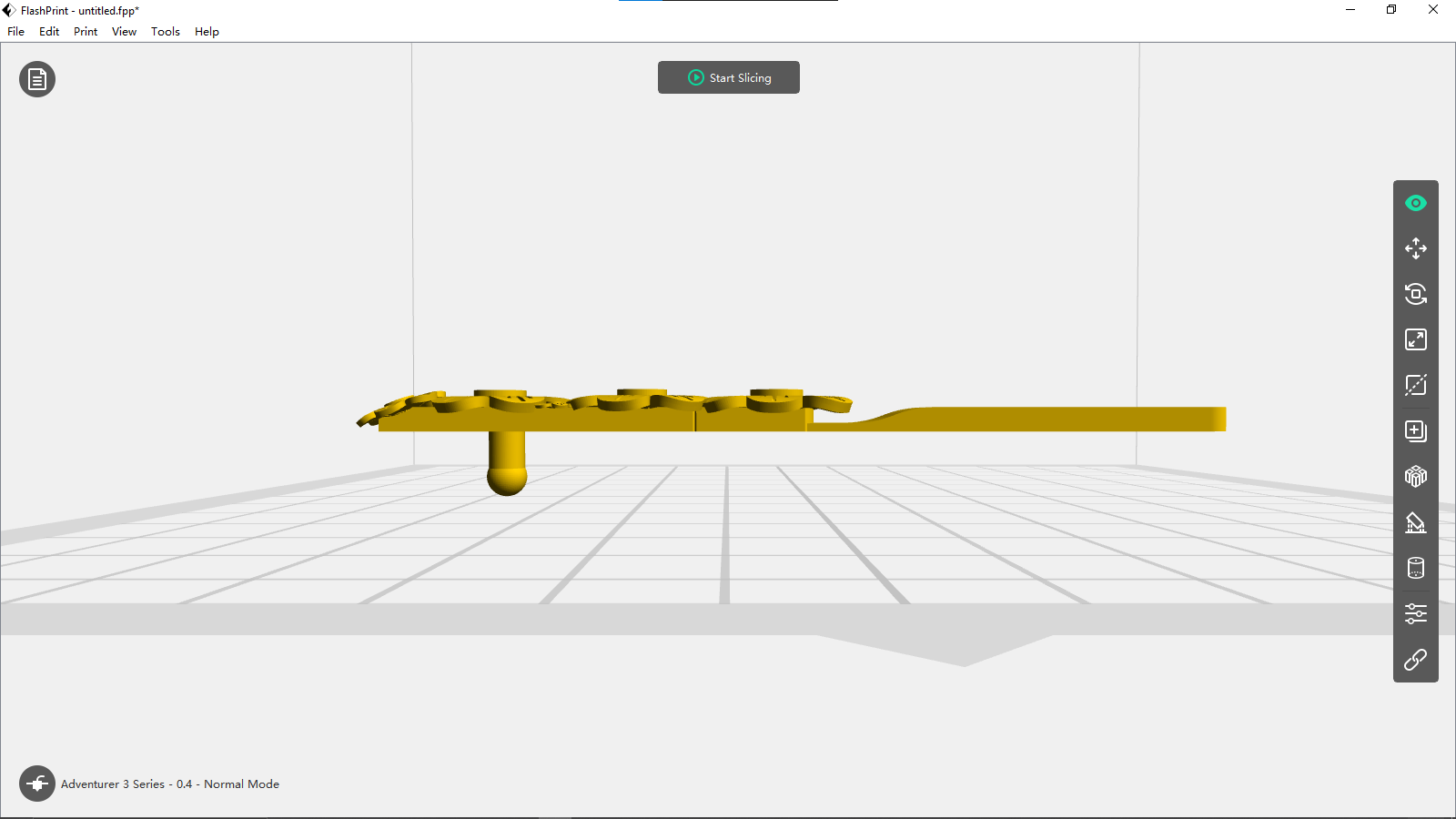
Task: Open the File menu
Action: tap(16, 32)
